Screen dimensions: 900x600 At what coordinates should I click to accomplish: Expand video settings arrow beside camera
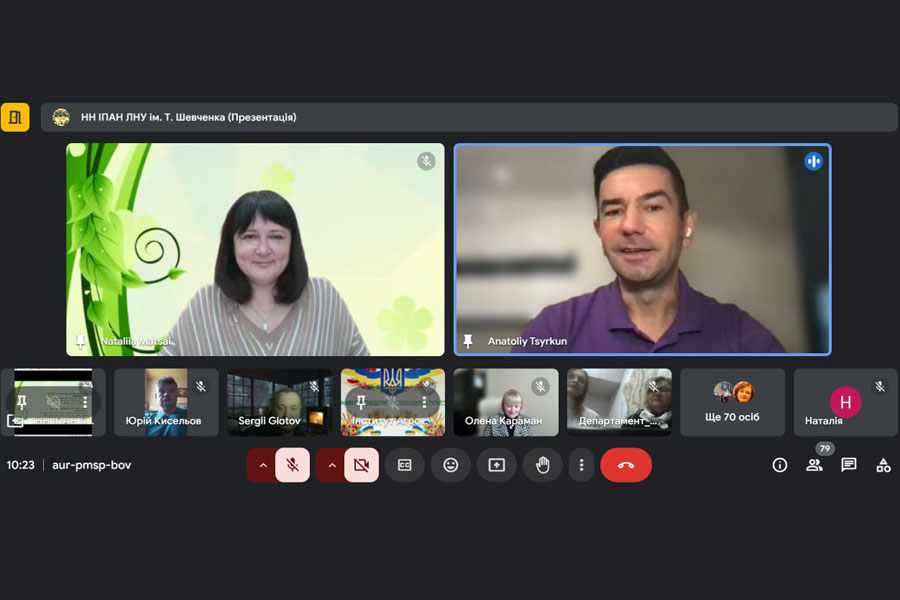pos(331,465)
